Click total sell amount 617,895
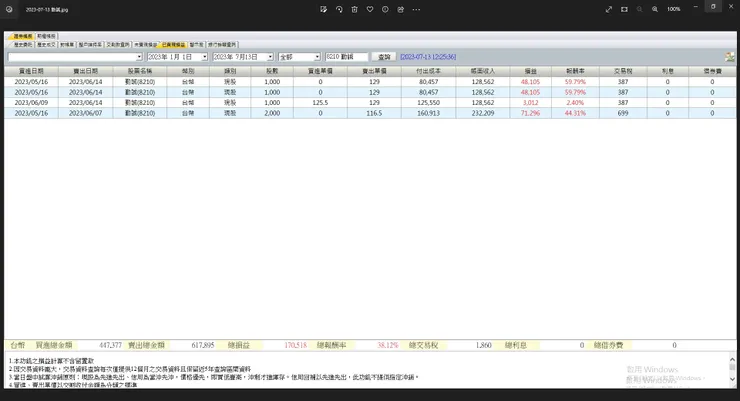This screenshot has width=740, height=401. (203, 345)
